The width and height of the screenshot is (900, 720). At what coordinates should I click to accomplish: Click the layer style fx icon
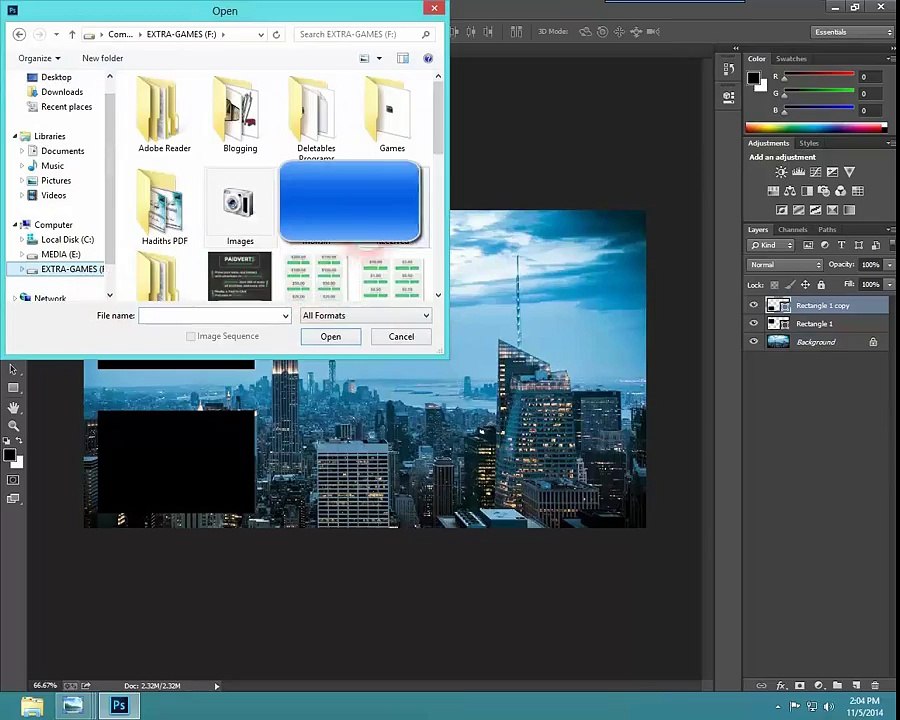point(781,685)
